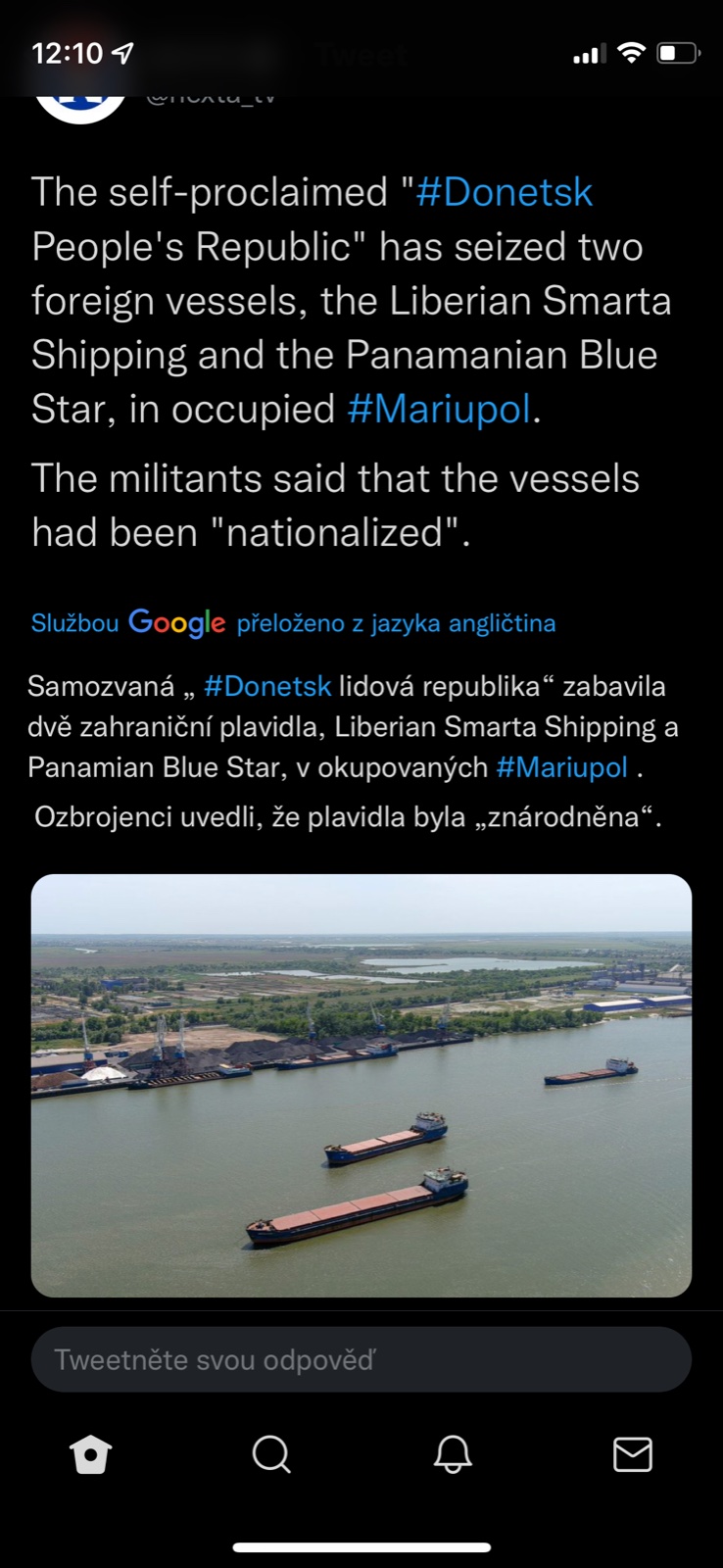The width and height of the screenshot is (723, 1568).
Task: Tap the battery indicator icon
Action: 678,53
